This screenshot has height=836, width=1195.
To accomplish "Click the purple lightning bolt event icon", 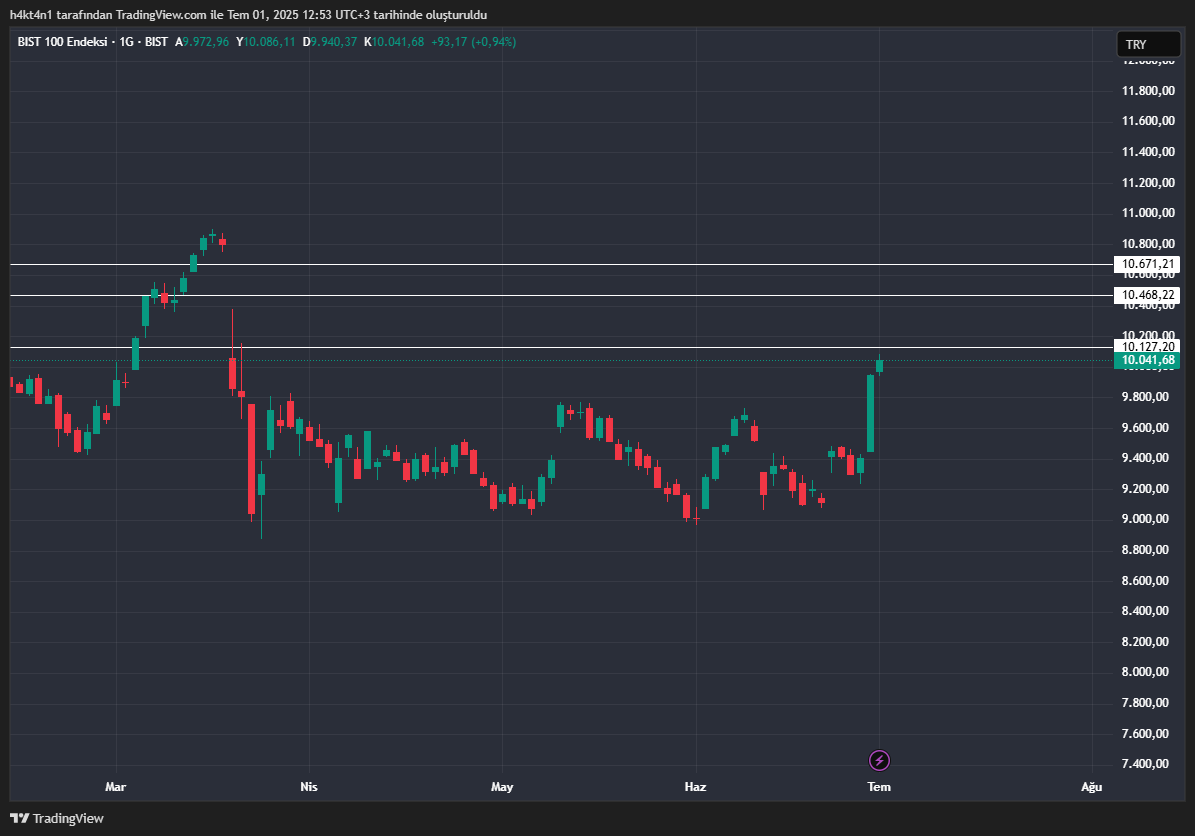I will click(878, 761).
